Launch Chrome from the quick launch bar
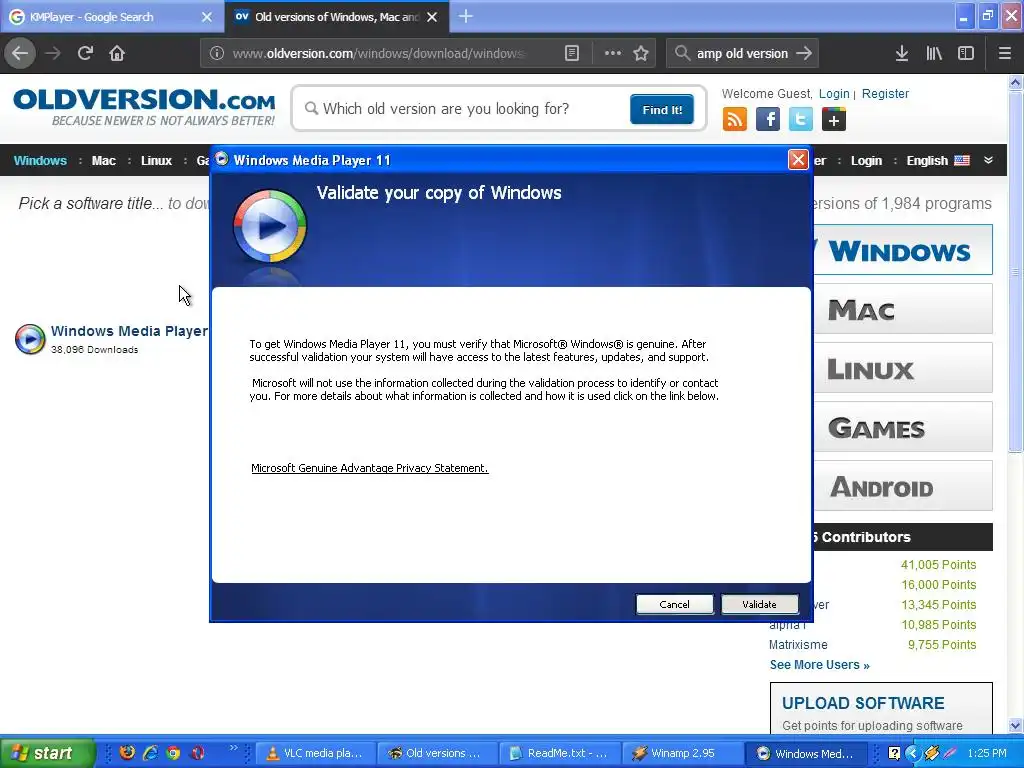The image size is (1024, 768). 173,752
